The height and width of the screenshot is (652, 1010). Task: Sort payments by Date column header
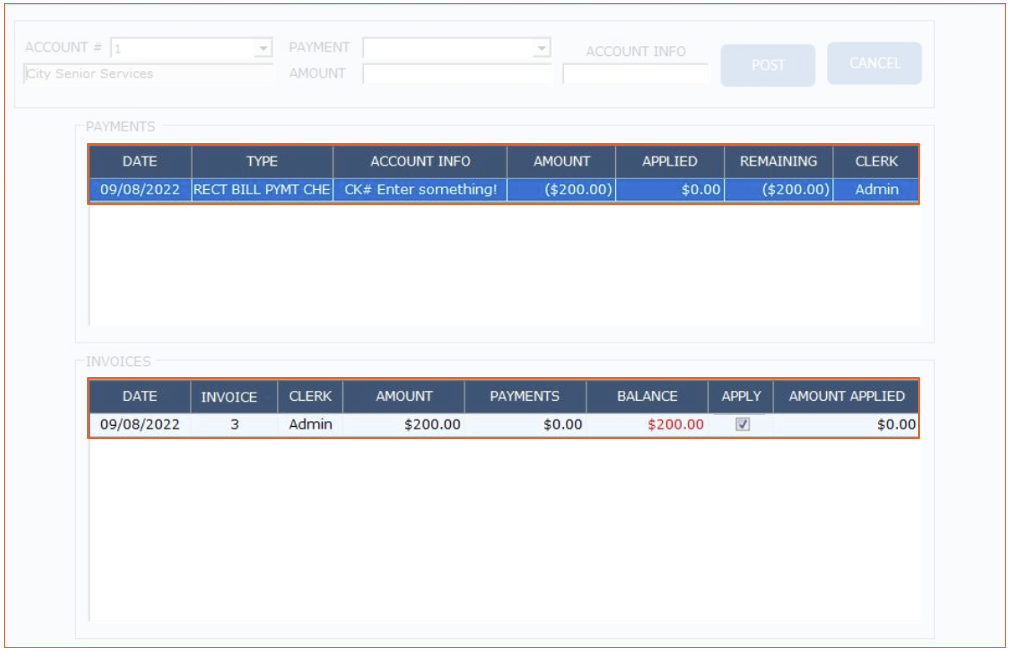coord(140,161)
